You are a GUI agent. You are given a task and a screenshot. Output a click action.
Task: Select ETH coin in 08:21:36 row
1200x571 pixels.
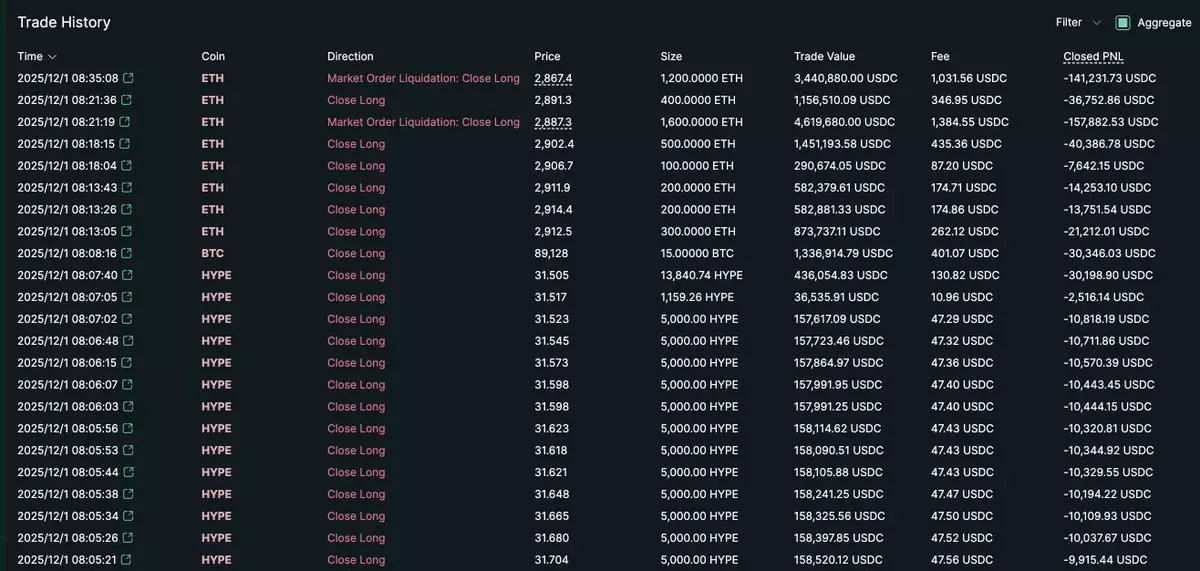click(x=212, y=100)
